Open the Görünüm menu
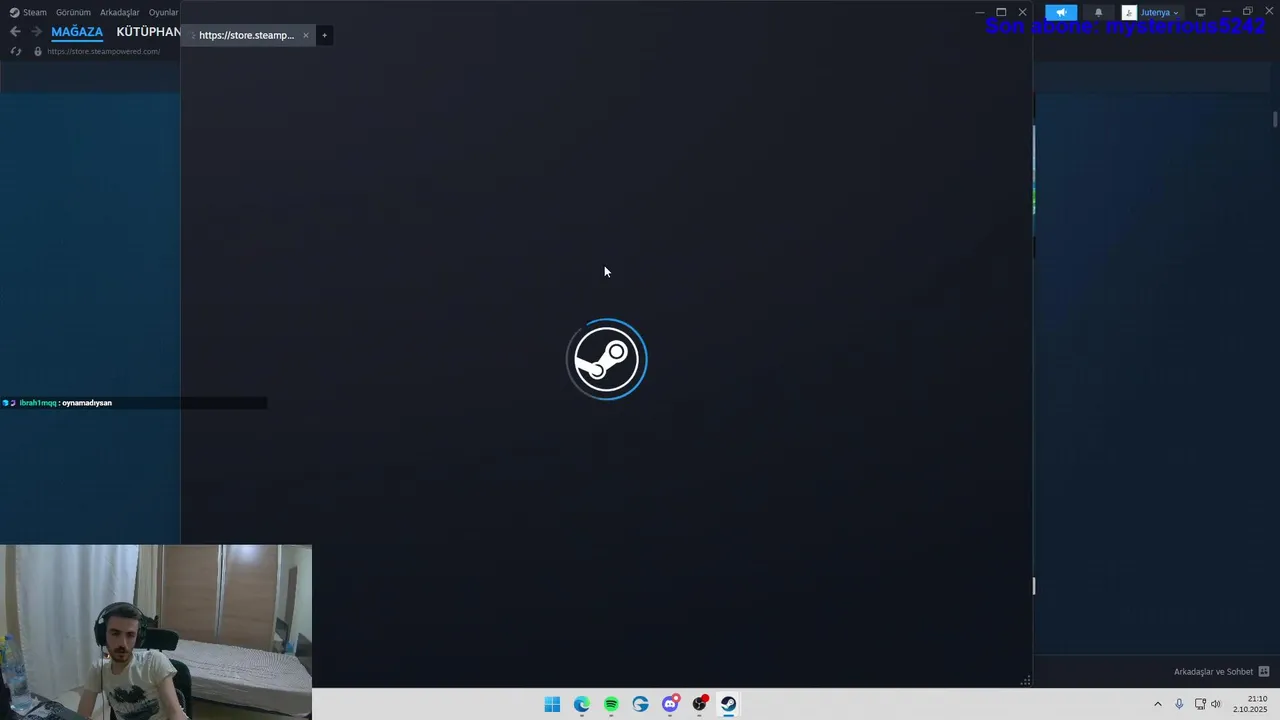 73,12
